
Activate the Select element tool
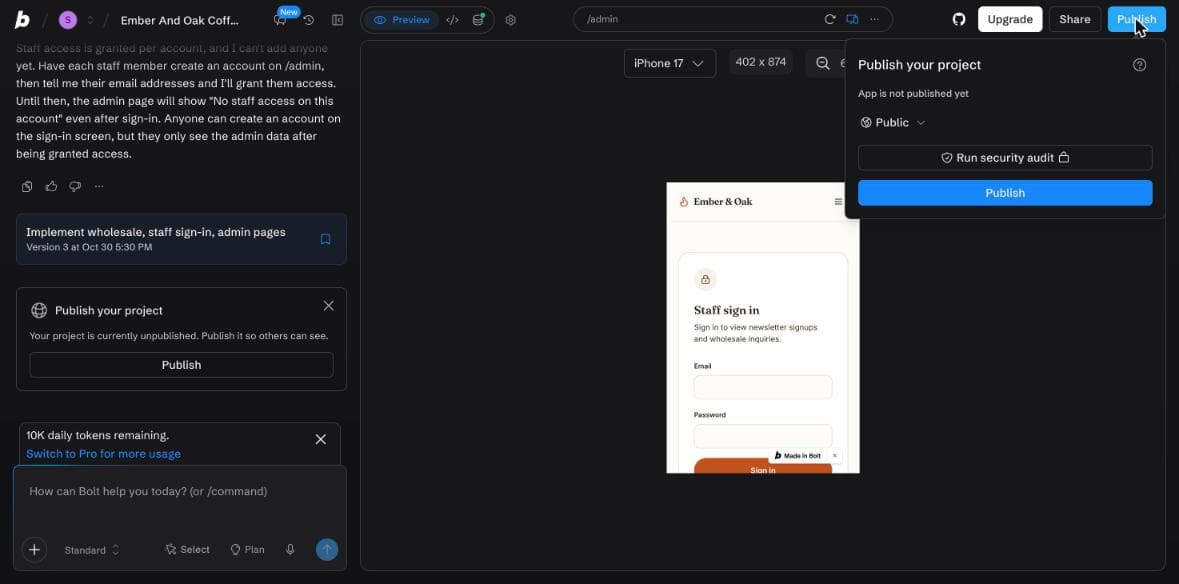187,549
